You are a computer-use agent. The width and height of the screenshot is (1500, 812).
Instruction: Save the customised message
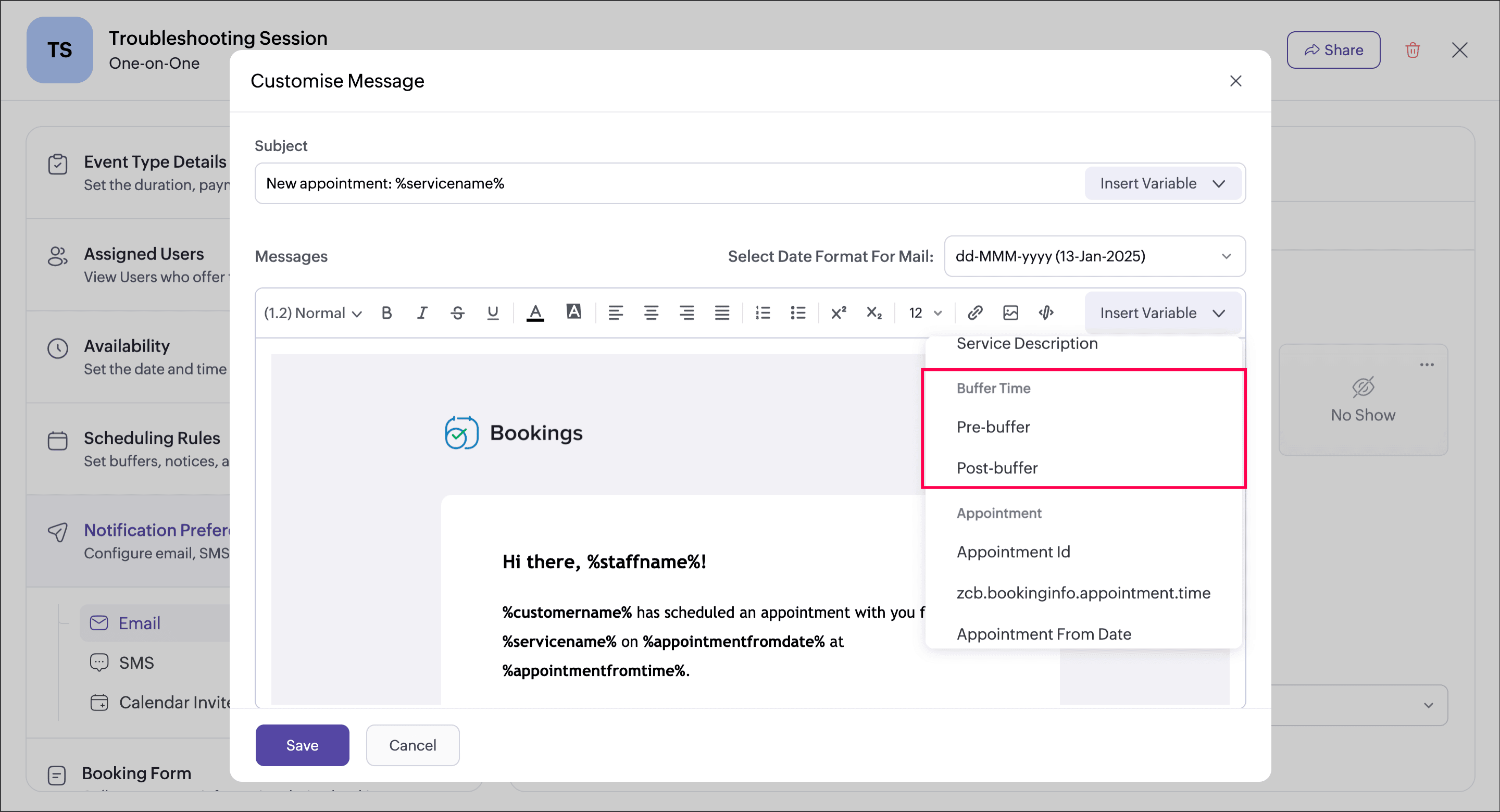(302, 745)
